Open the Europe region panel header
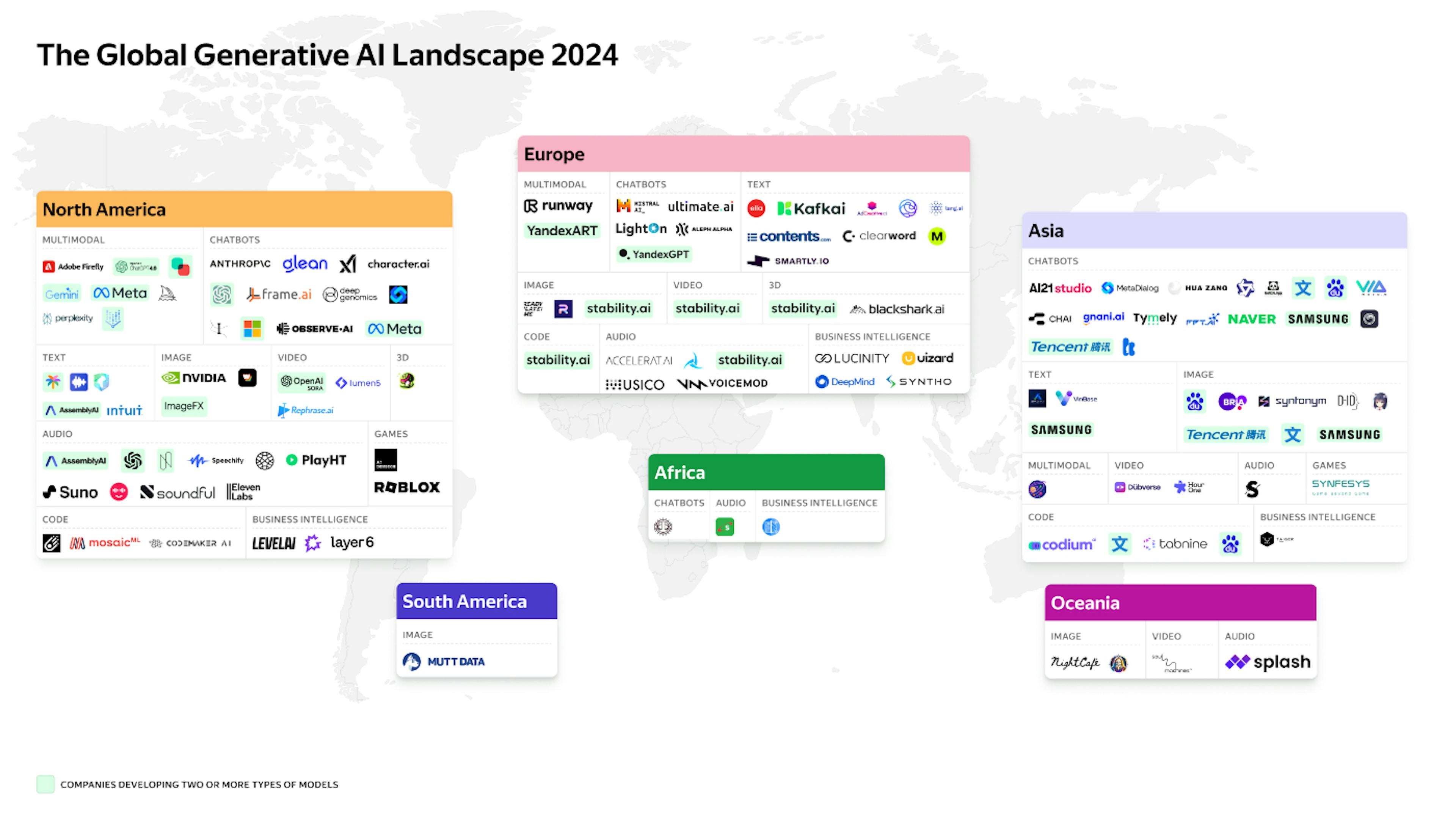1456x819 pixels. pos(554,153)
